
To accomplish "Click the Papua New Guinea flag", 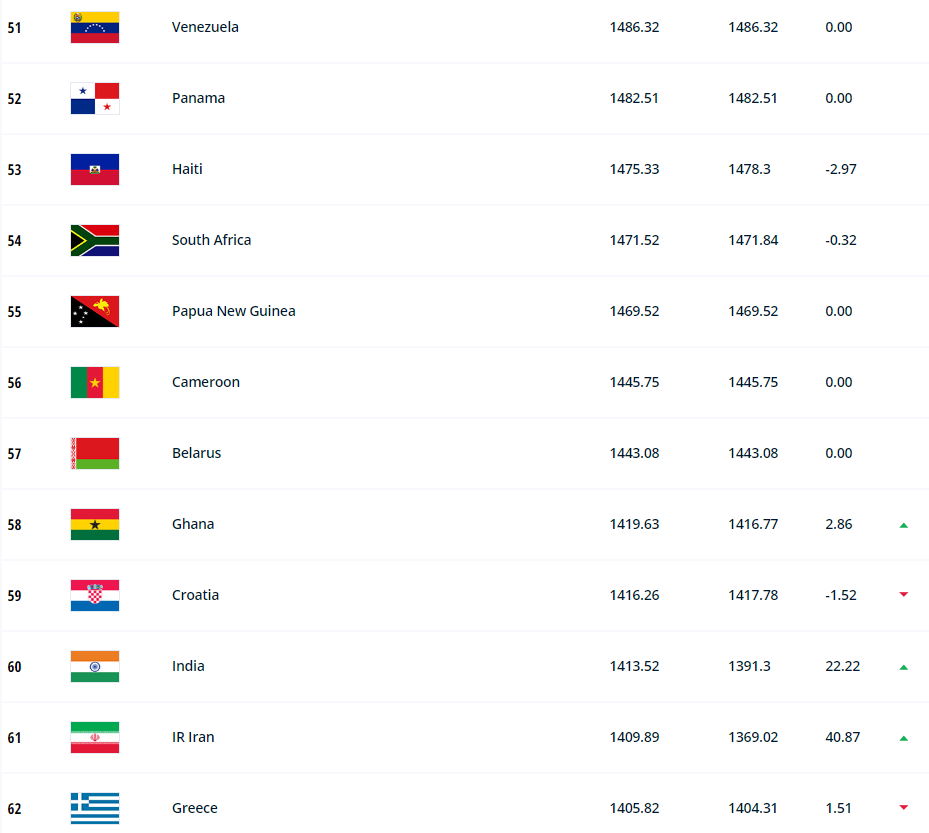I will 95,311.
